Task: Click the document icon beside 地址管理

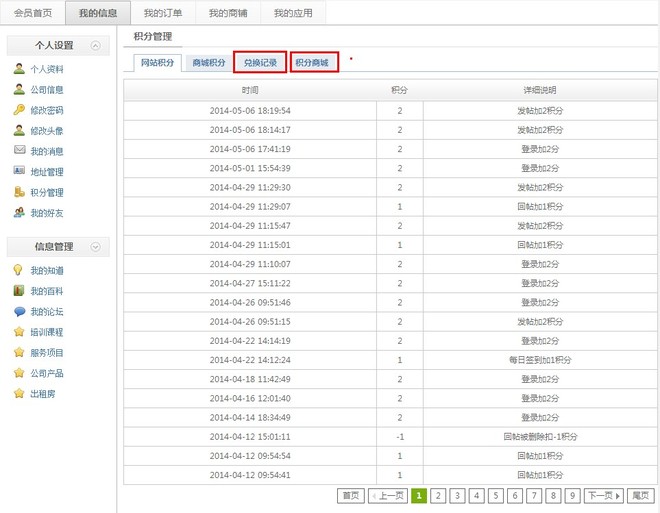Action: pos(19,172)
